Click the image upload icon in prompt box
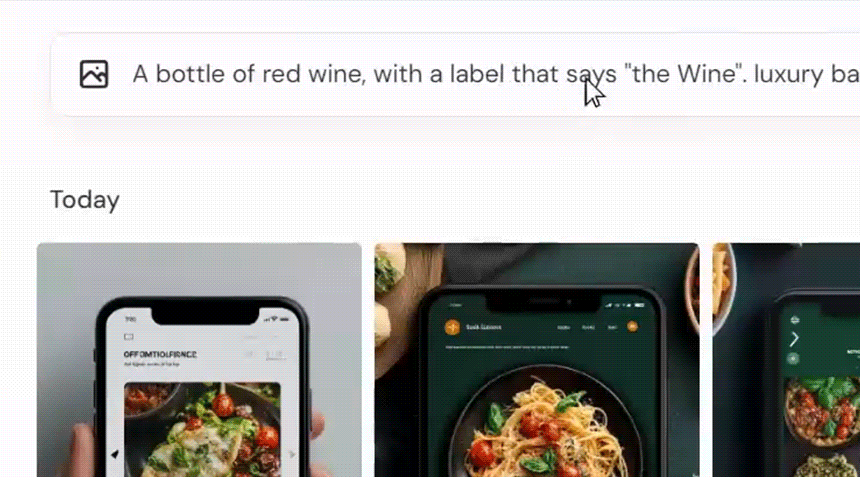Screen dimensions: 860x477 (94, 74)
